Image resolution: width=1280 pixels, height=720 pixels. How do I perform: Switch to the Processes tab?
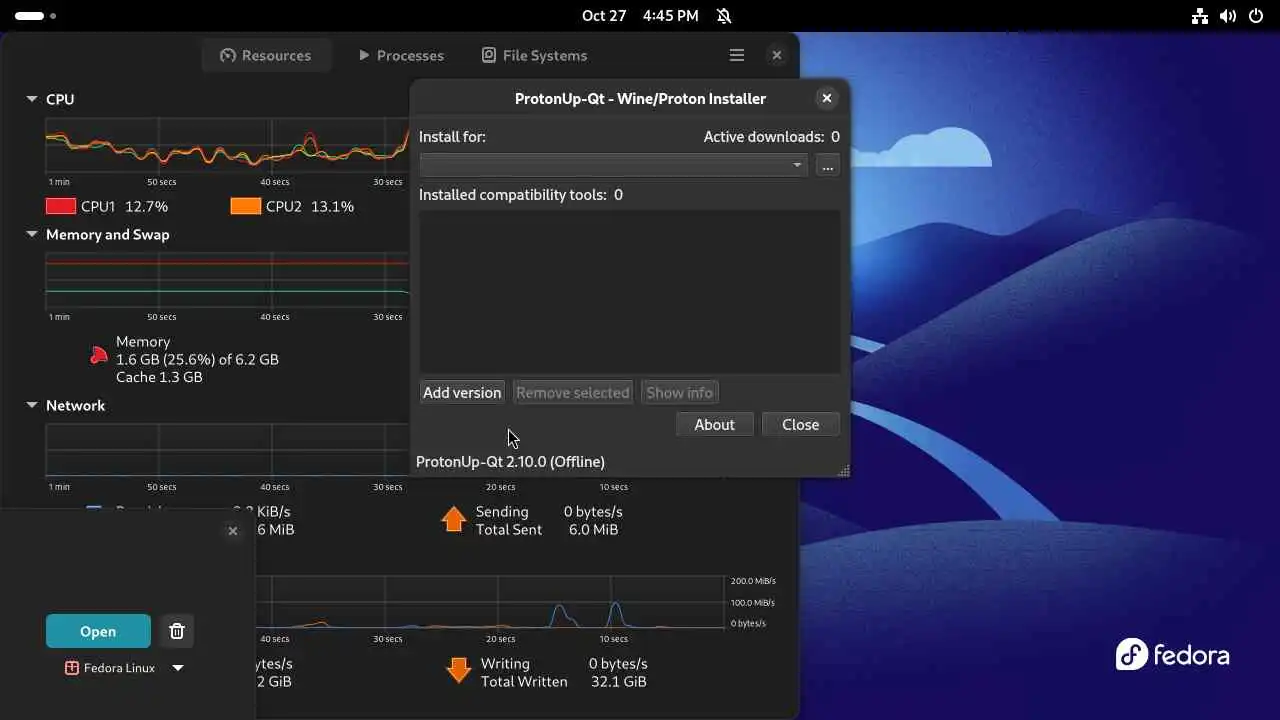point(401,56)
